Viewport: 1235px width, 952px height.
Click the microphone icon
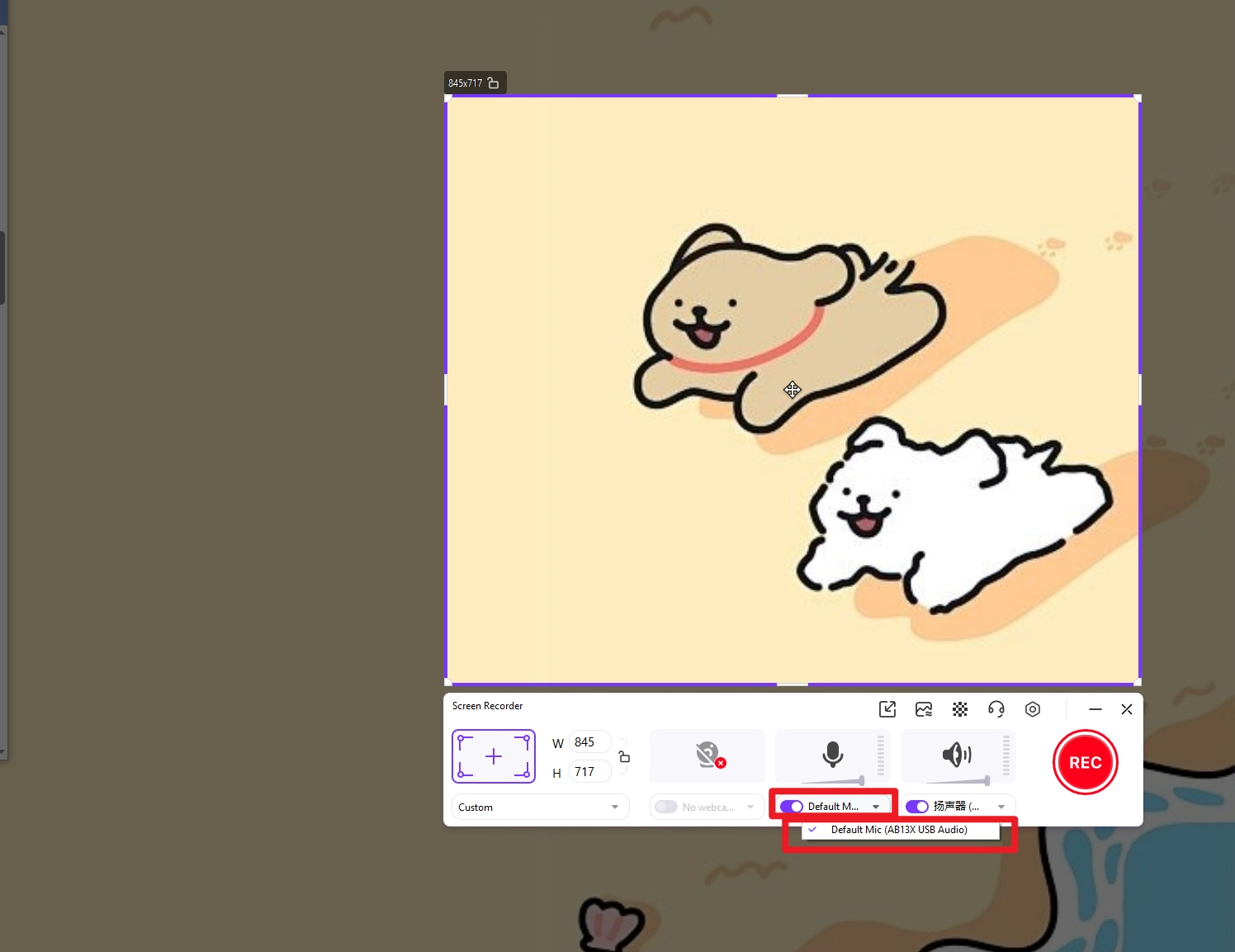click(x=832, y=754)
